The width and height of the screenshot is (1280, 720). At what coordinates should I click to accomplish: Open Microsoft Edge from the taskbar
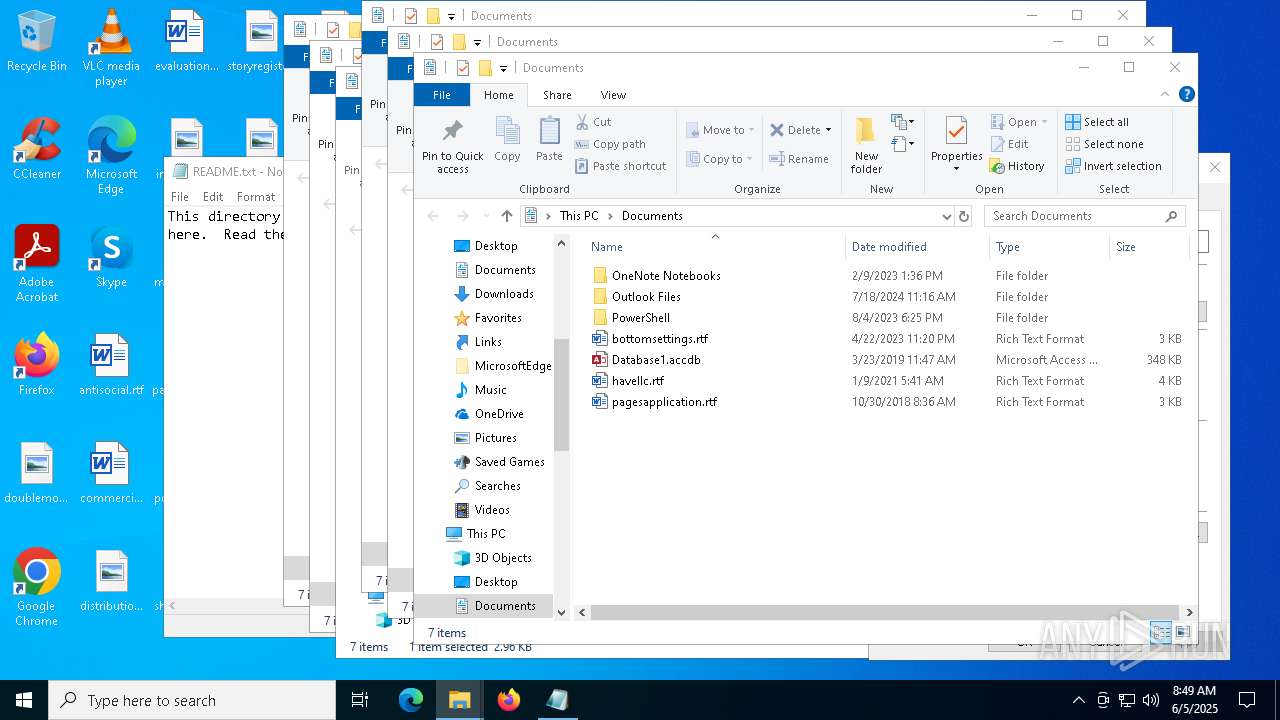411,700
